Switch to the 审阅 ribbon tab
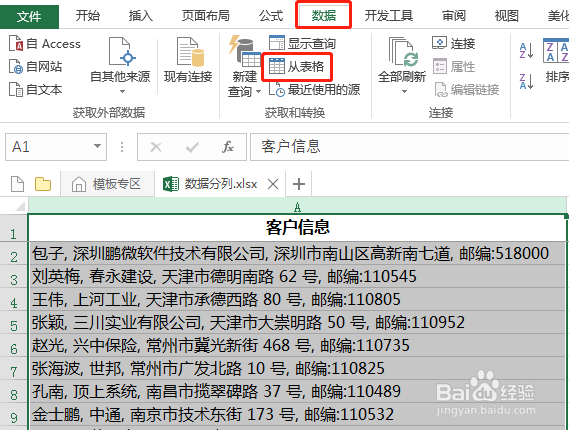 point(454,16)
